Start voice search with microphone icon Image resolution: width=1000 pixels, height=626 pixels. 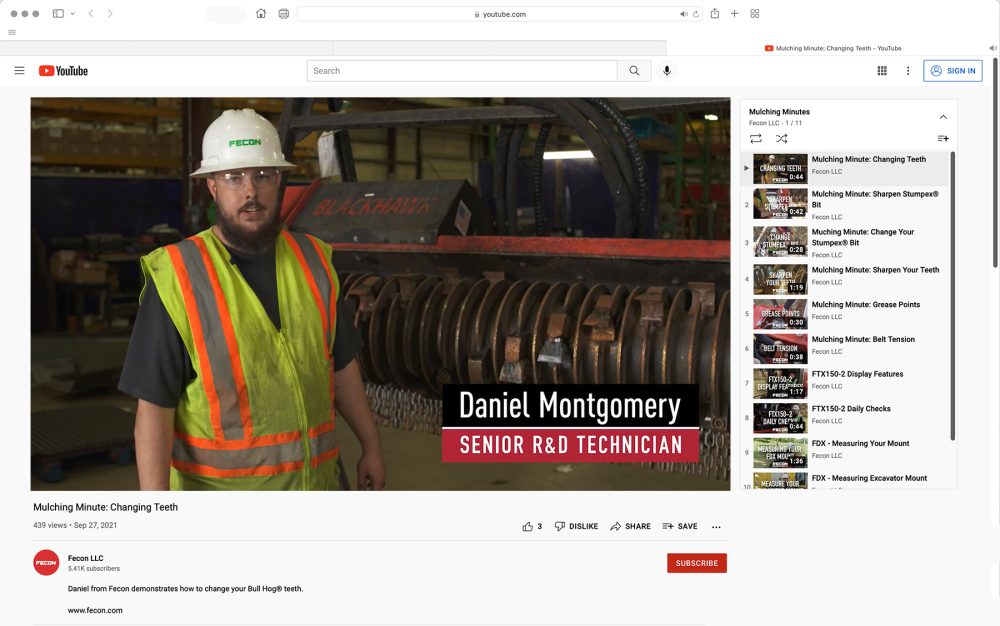[x=667, y=71]
